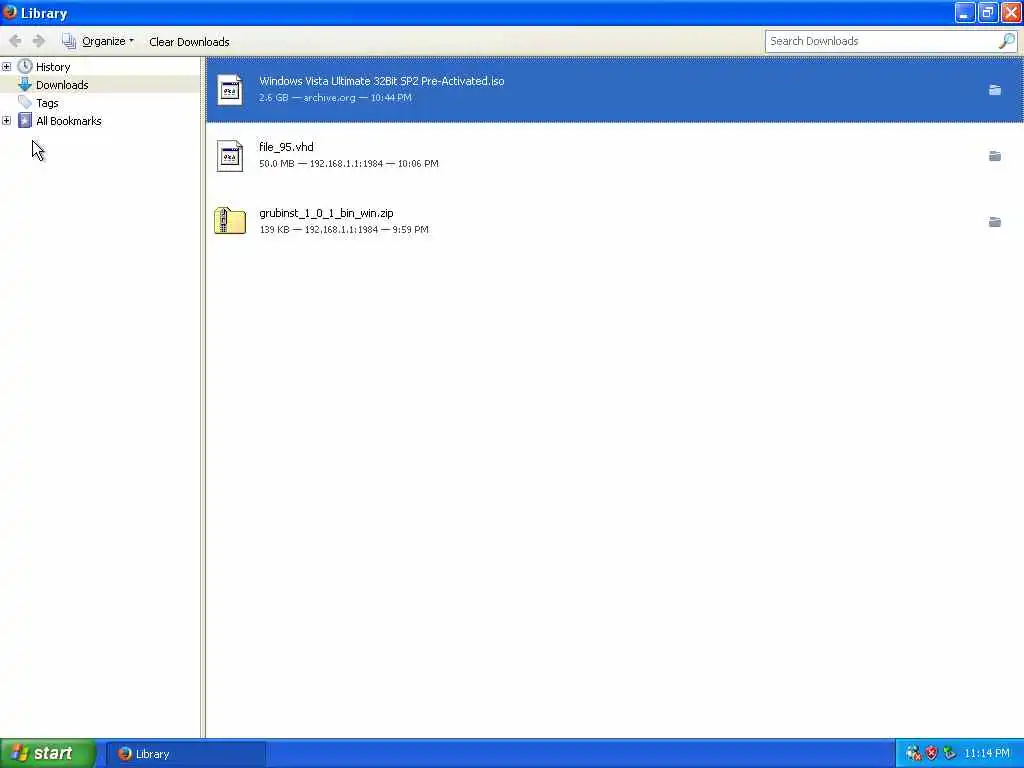Image resolution: width=1024 pixels, height=768 pixels.
Task: Click the red security shield tray icon
Action: [932, 753]
